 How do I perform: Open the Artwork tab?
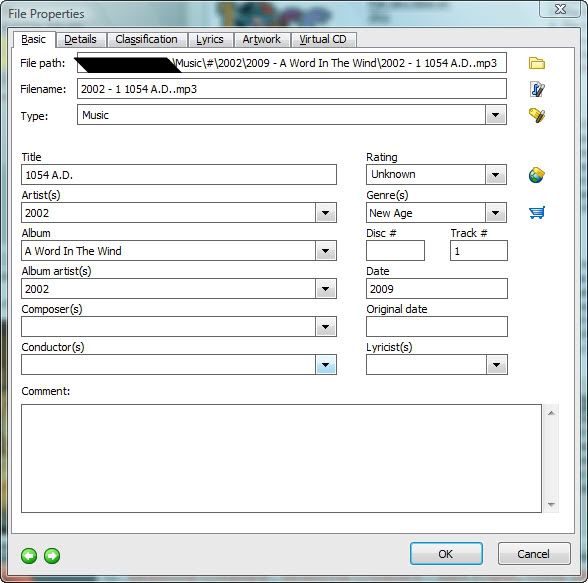pos(261,39)
